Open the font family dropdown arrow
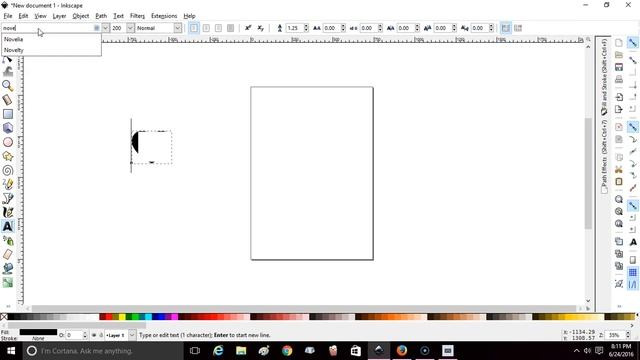 (106, 28)
